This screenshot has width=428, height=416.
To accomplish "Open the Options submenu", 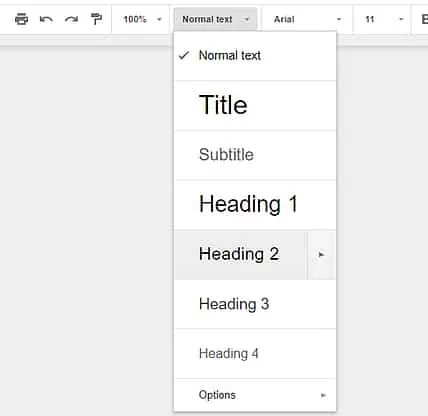I will (255, 395).
